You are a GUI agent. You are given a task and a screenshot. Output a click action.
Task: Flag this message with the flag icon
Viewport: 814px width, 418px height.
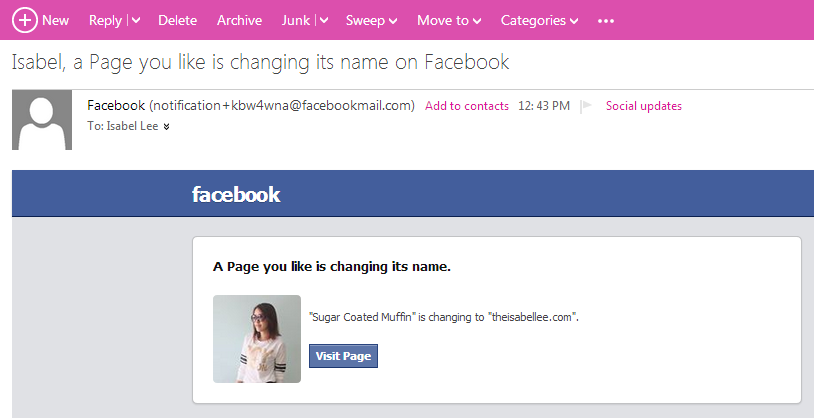[586, 106]
